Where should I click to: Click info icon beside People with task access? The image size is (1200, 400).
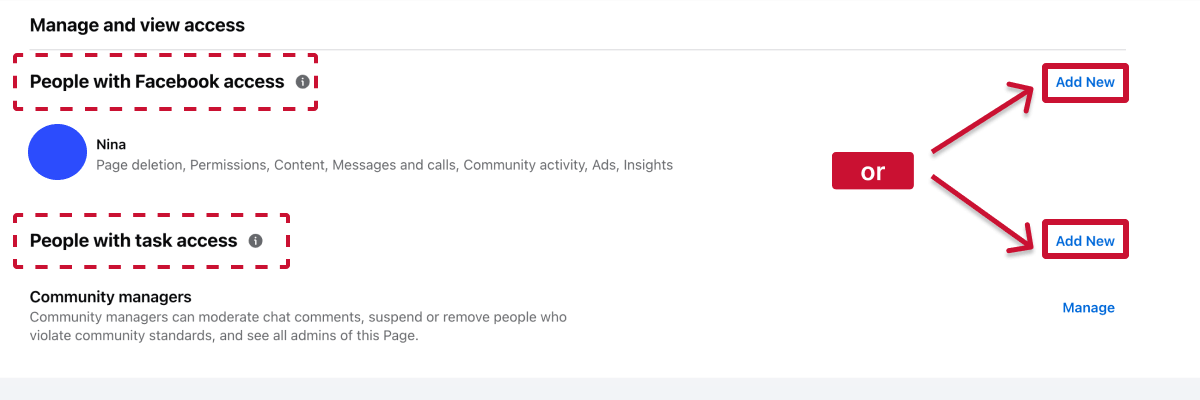coord(255,241)
